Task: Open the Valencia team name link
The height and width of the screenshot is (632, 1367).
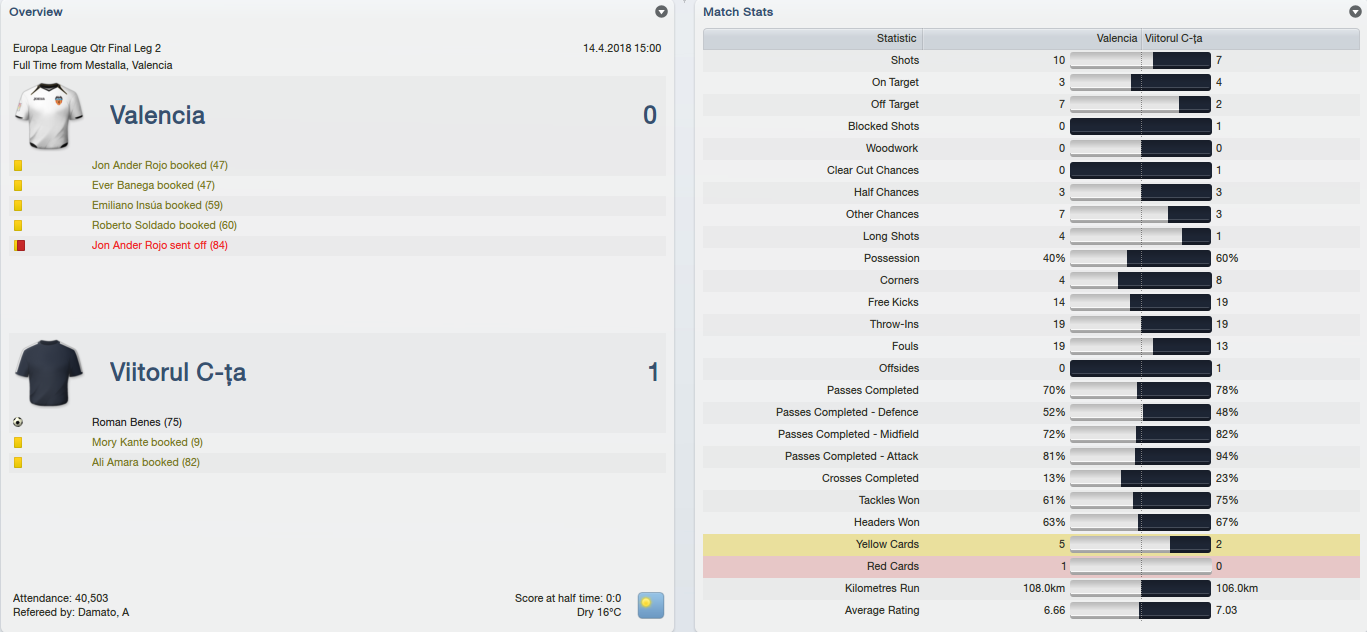Action: tap(157, 115)
